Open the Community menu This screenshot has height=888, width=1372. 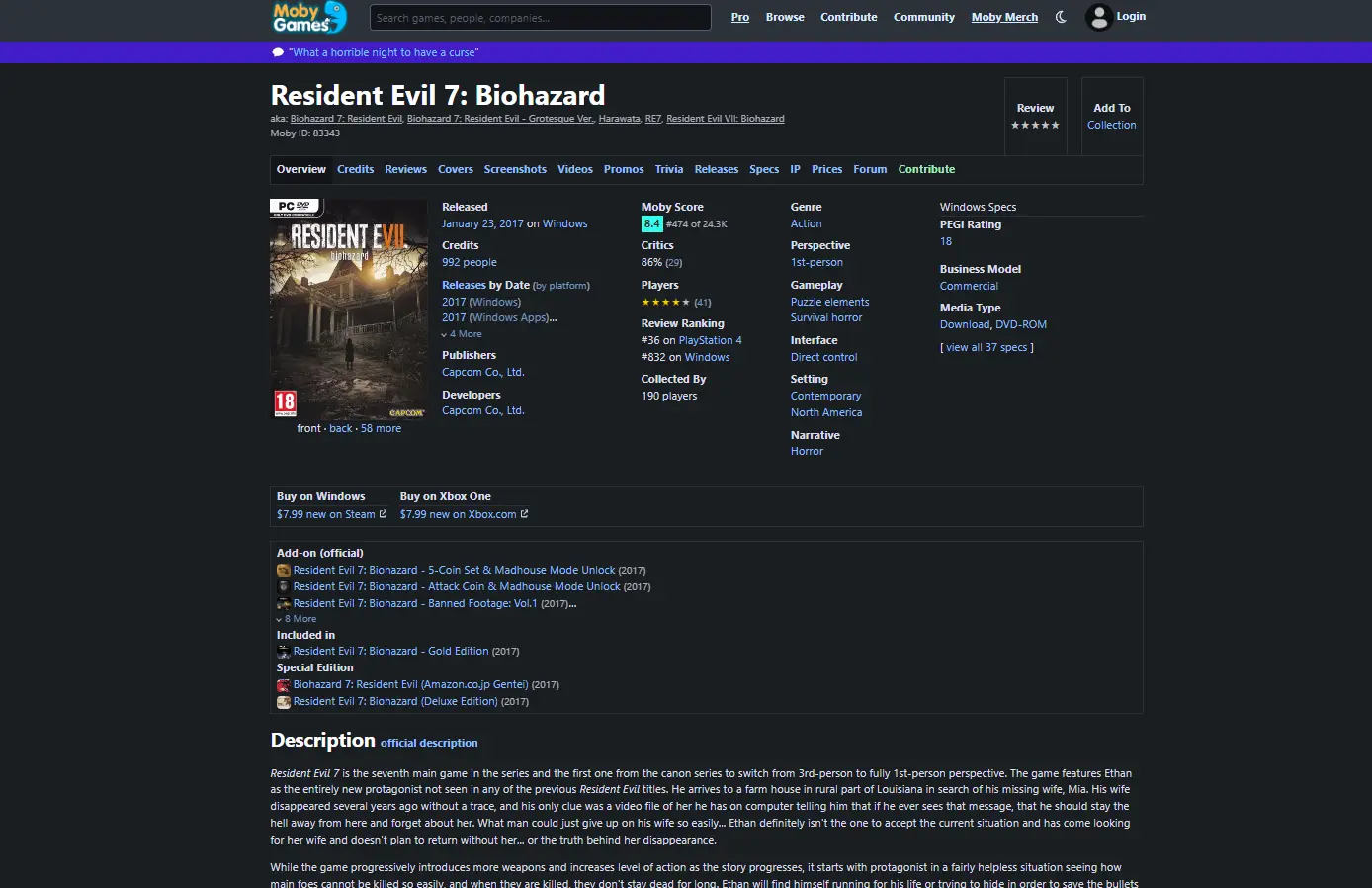pyautogui.click(x=924, y=17)
